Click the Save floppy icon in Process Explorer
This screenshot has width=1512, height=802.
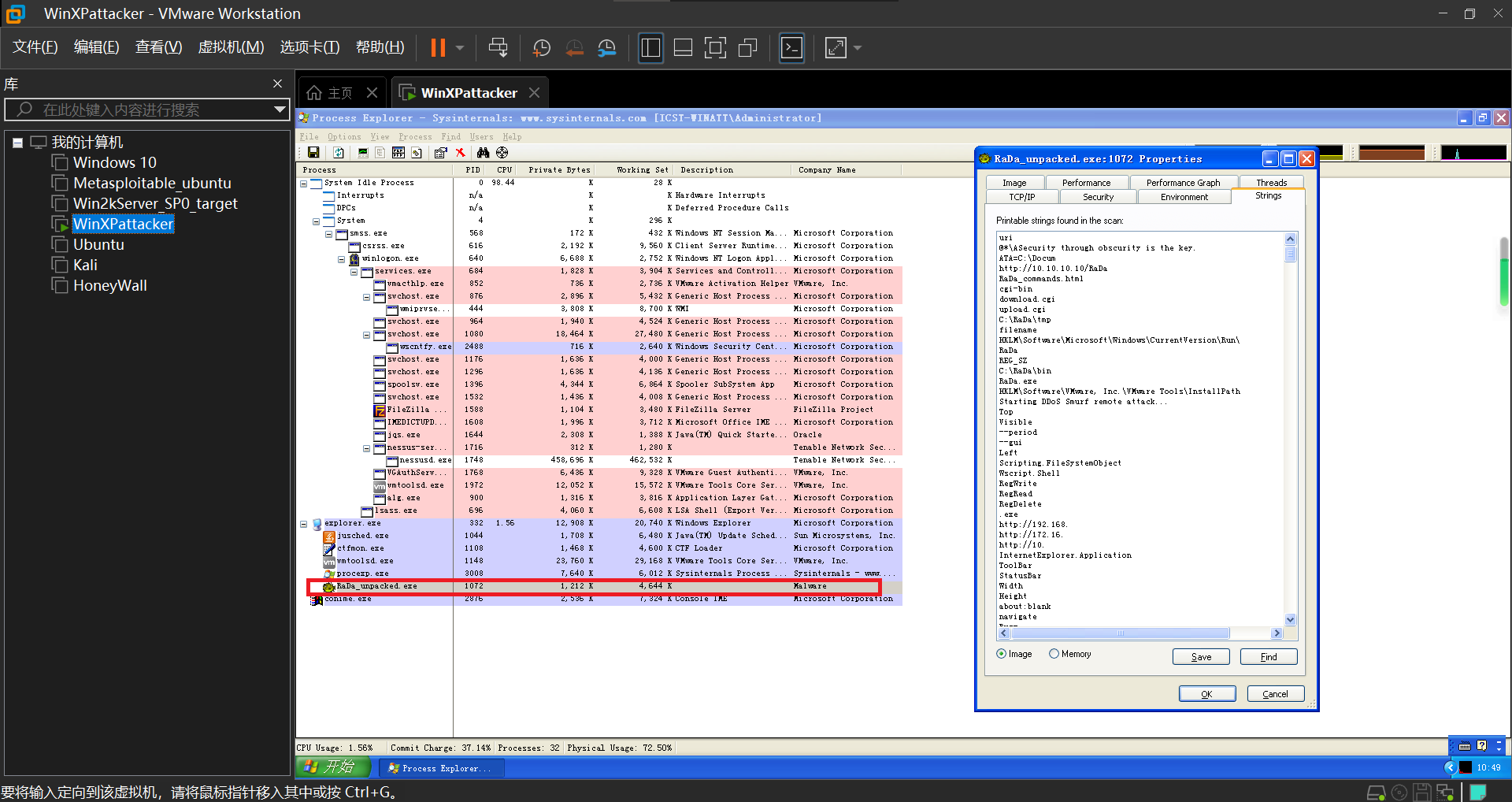point(313,153)
